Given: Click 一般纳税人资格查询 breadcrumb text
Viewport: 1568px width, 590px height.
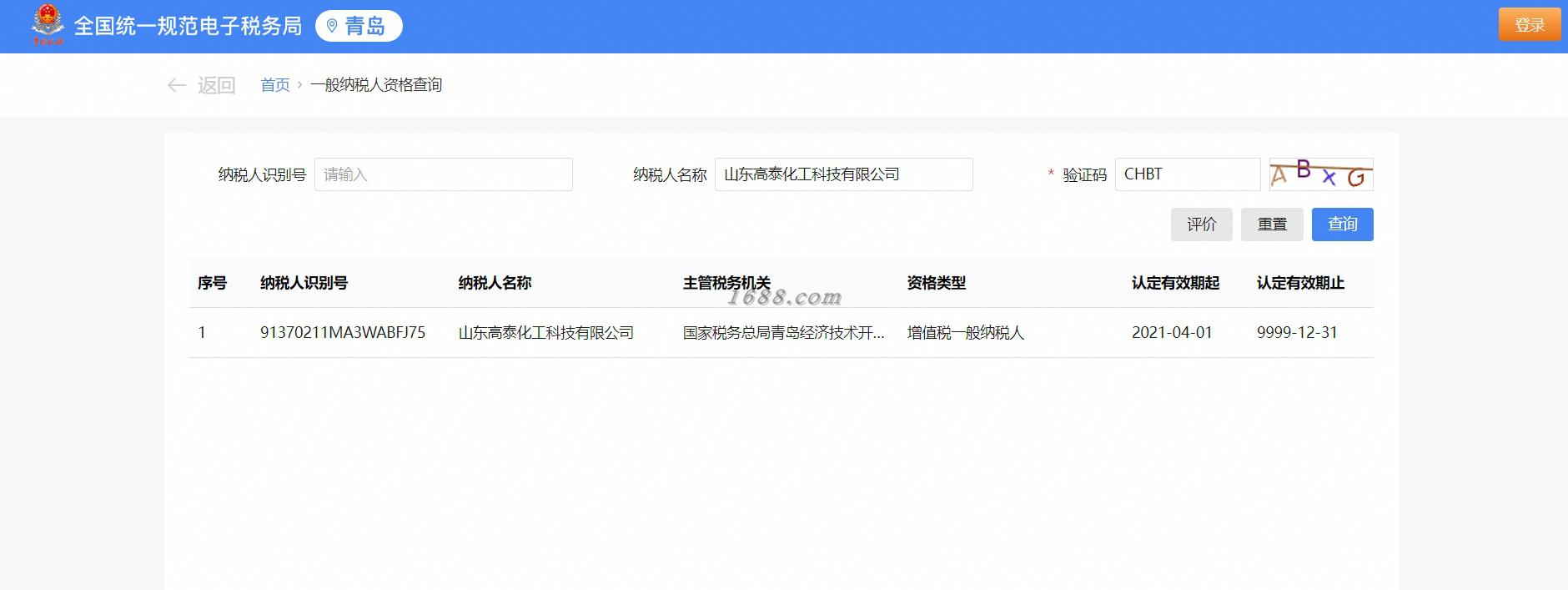Looking at the screenshot, I should coord(376,85).
